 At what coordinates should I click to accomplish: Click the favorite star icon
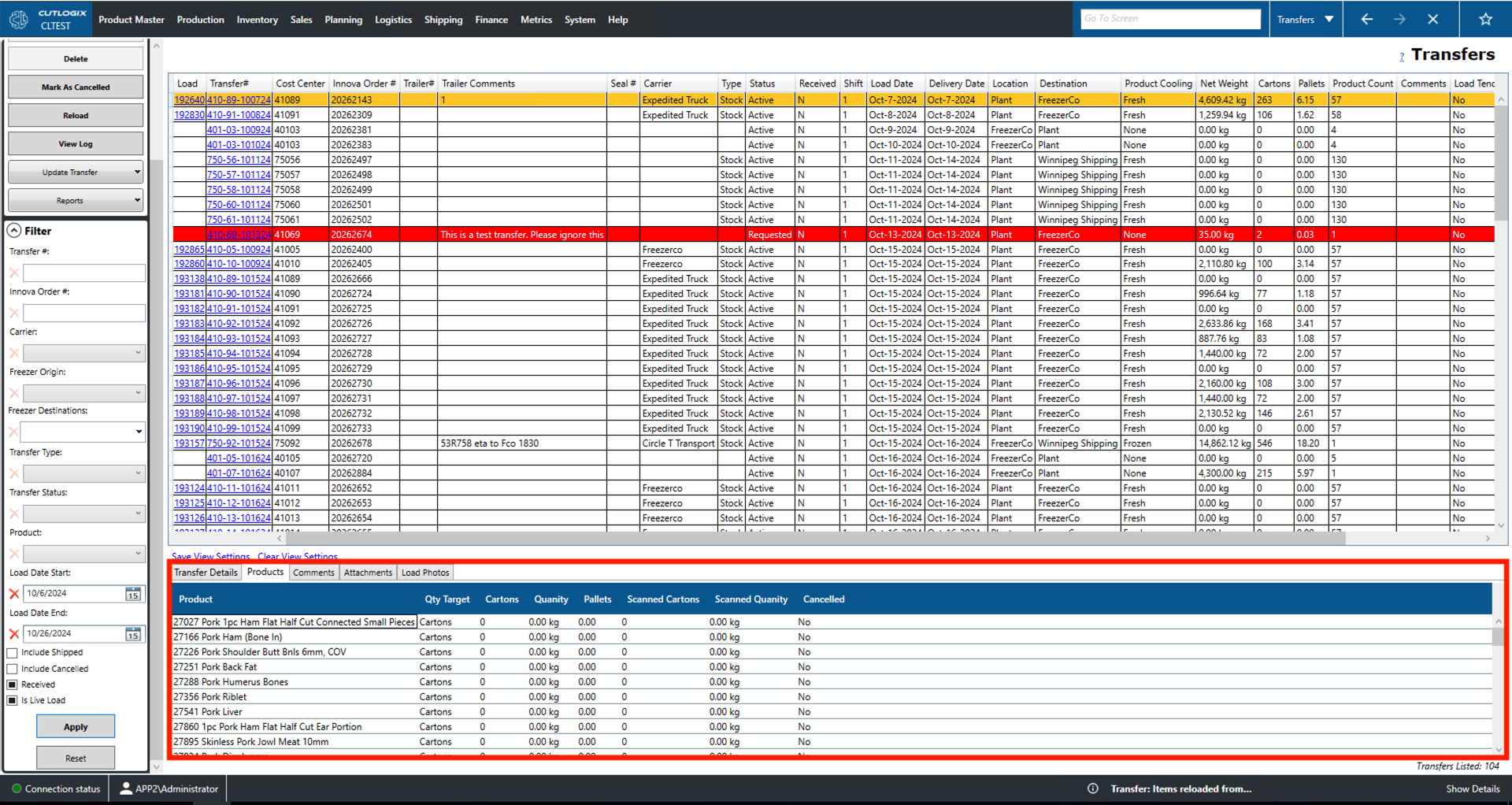point(1485,18)
